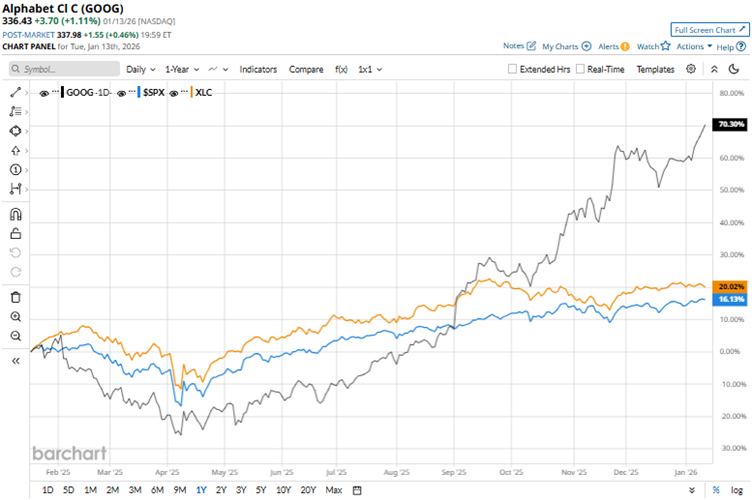Toggle $SPX series visibility eye

[x=121, y=93]
